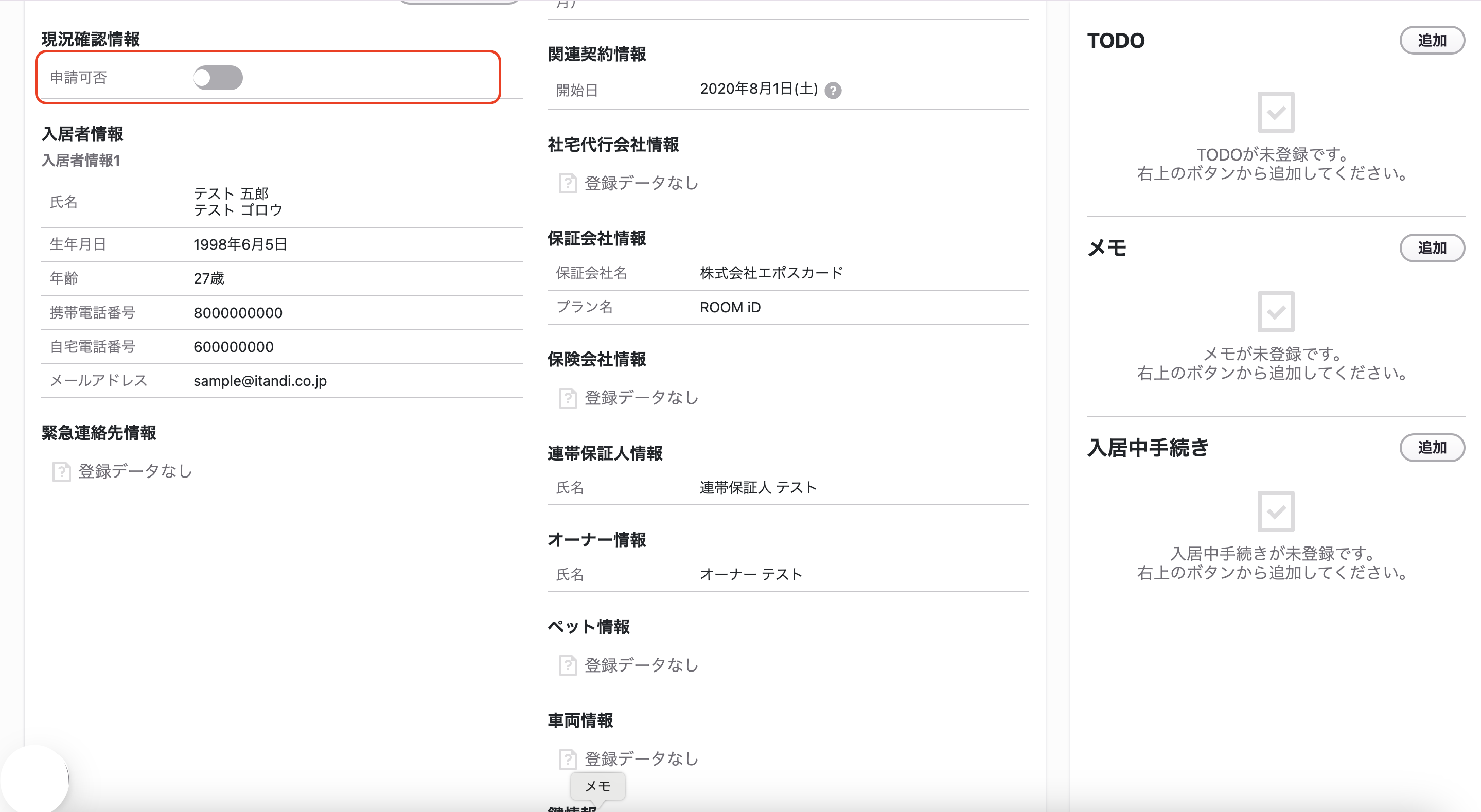The image size is (1481, 812).
Task: Add a new メモ entry
Action: click(1432, 248)
